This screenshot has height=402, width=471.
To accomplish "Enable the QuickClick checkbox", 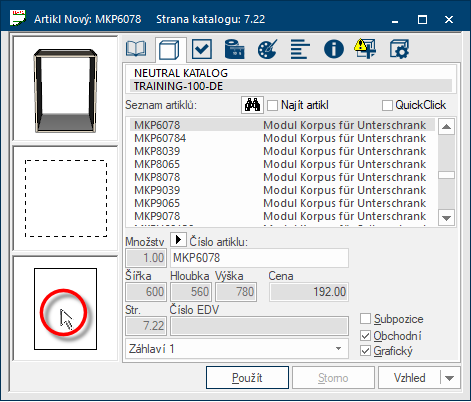I will (x=387, y=105).
